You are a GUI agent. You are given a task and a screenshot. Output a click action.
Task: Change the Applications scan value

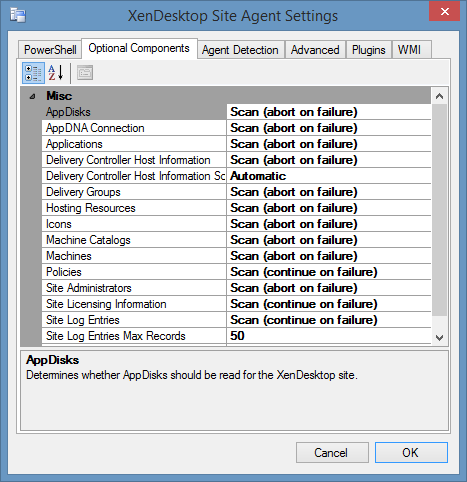[329, 144]
